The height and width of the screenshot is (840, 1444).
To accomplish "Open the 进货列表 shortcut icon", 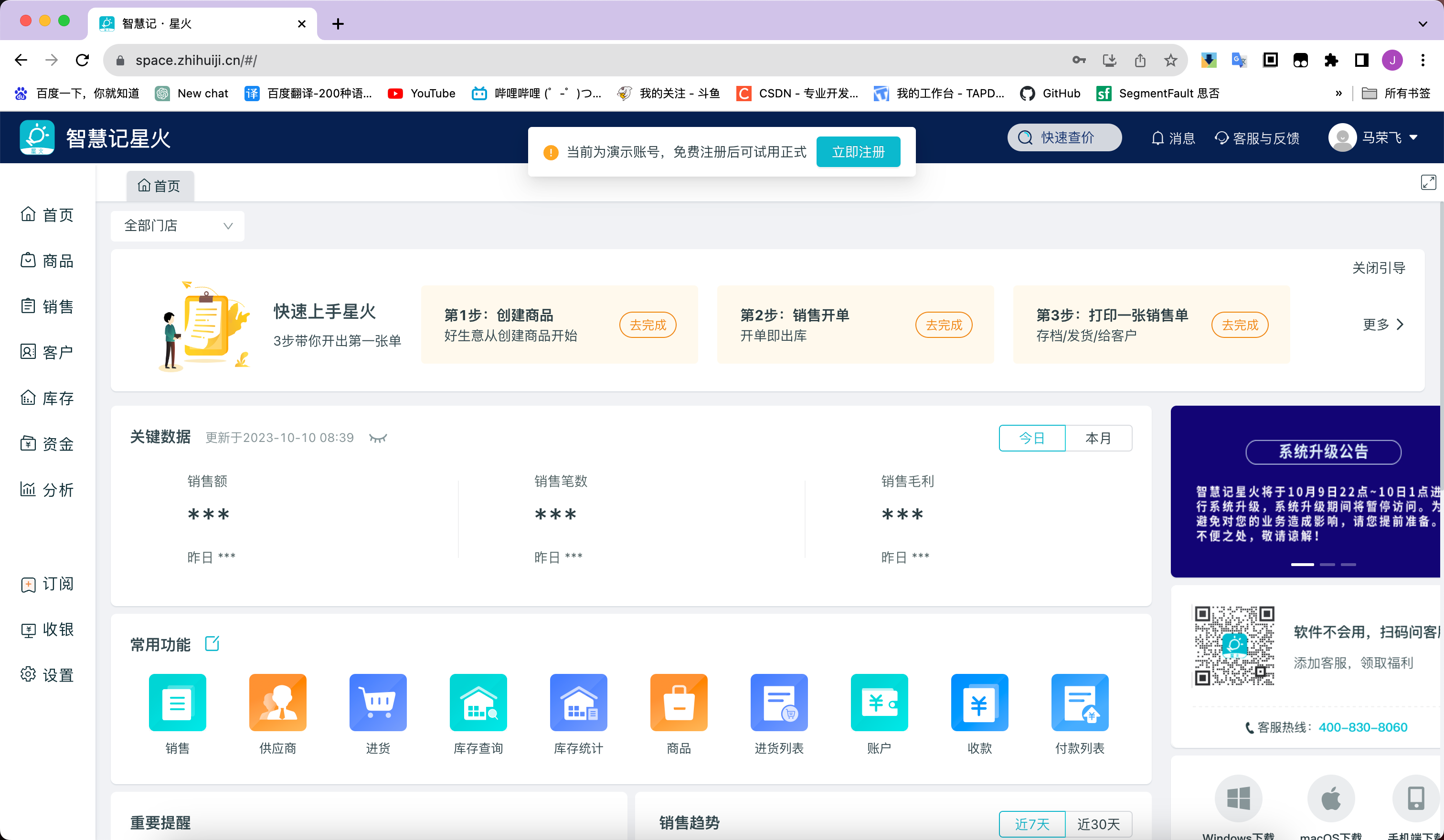I will point(779,702).
